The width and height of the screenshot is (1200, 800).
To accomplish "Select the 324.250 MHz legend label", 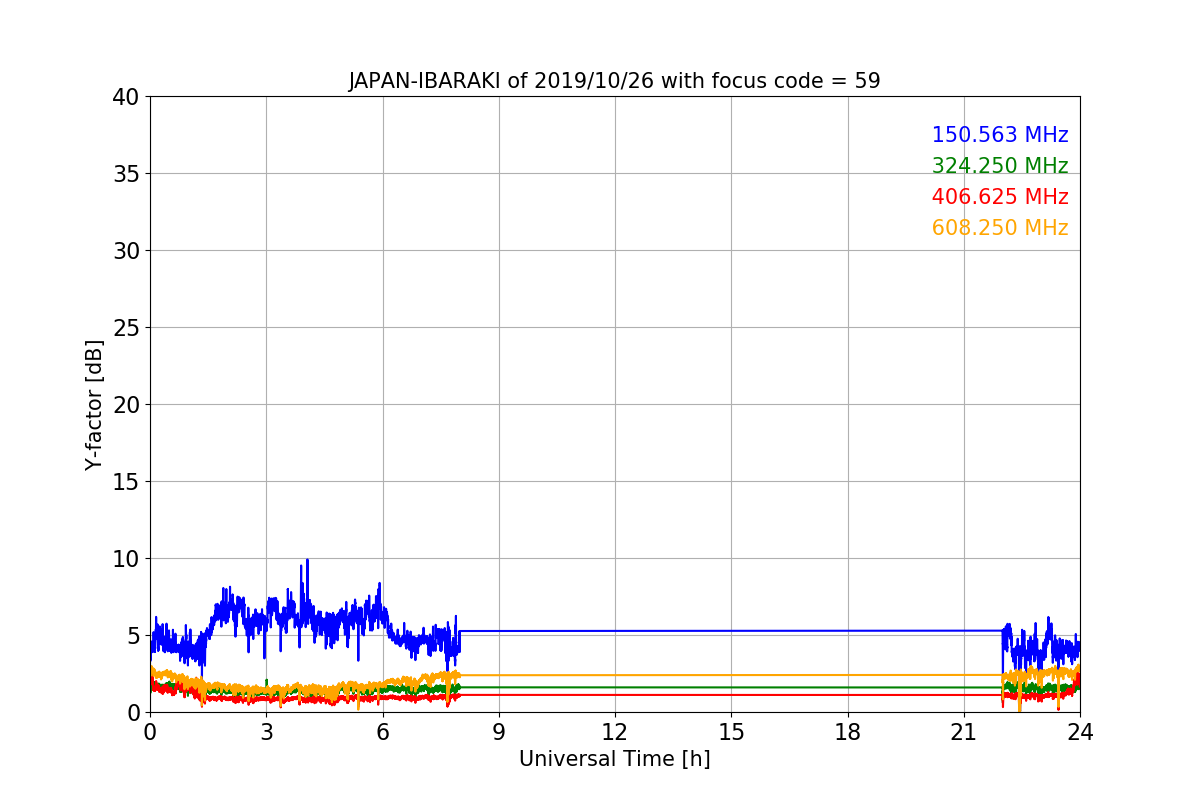I will click(x=1000, y=166).
